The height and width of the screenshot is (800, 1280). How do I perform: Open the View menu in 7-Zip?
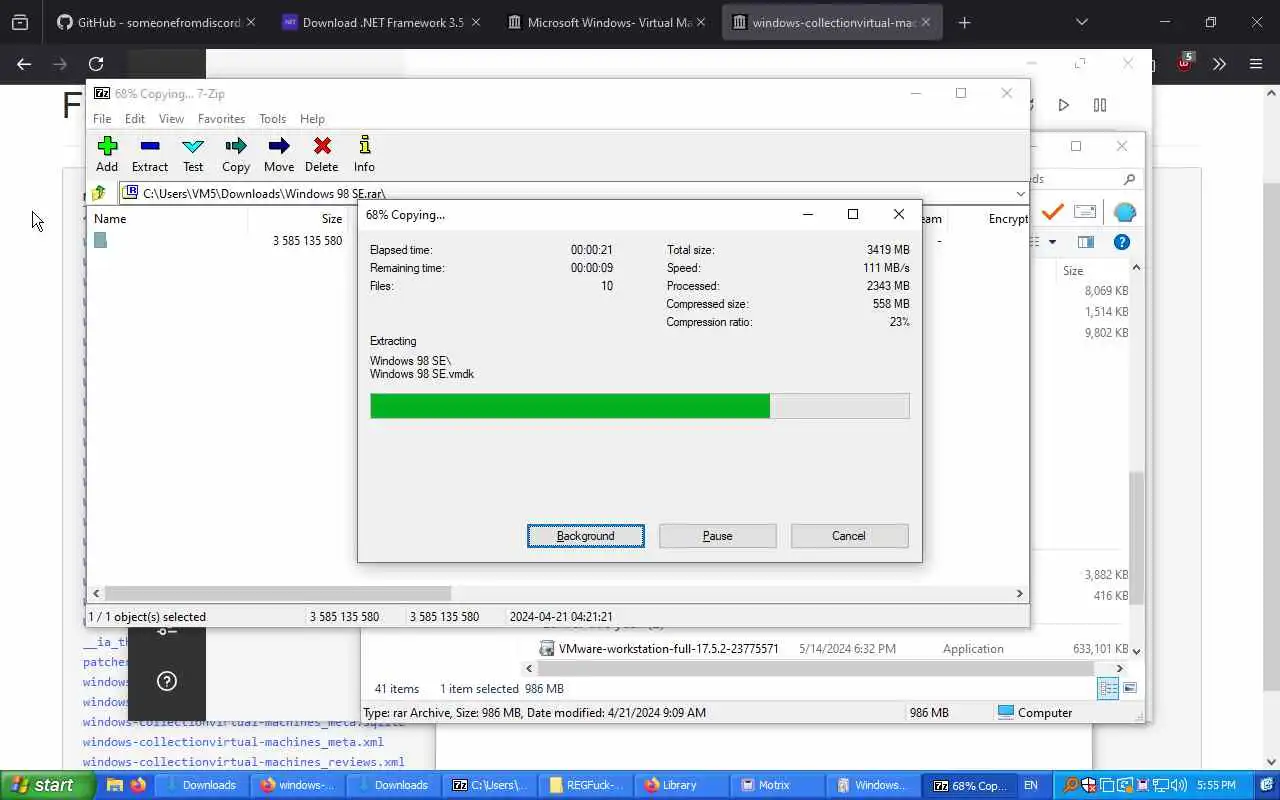point(171,118)
